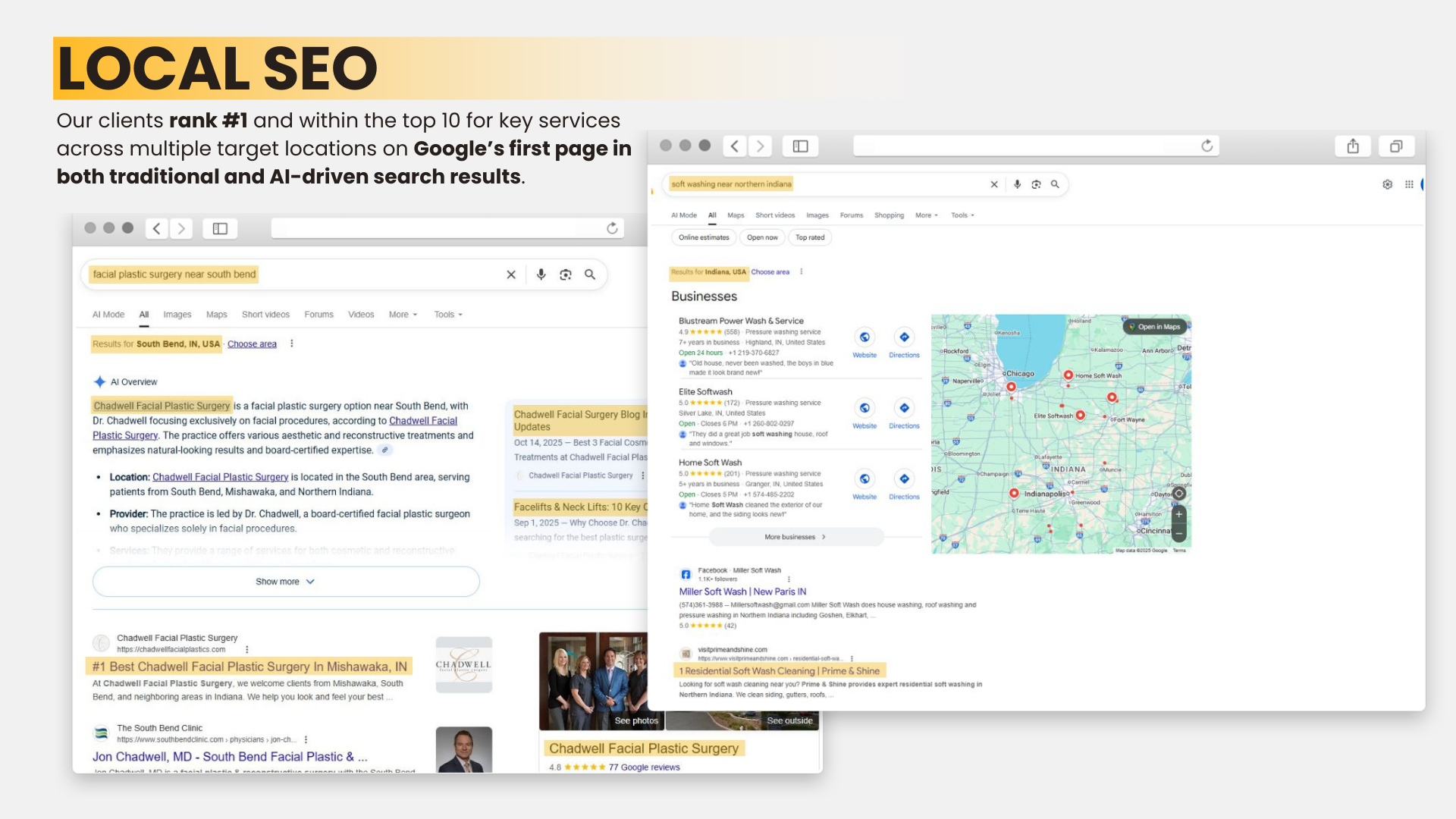
Task: Click the share icon in the right browser
Action: coord(1353,146)
